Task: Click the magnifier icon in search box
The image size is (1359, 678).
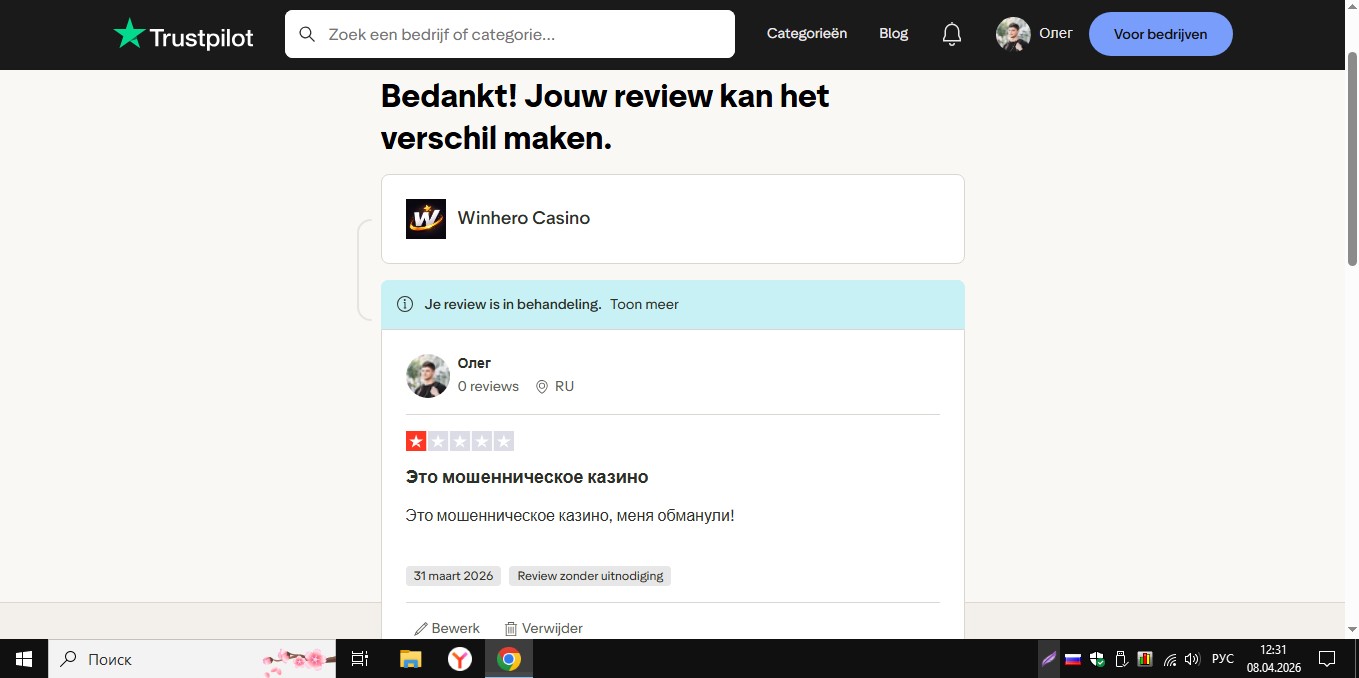Action: (307, 34)
